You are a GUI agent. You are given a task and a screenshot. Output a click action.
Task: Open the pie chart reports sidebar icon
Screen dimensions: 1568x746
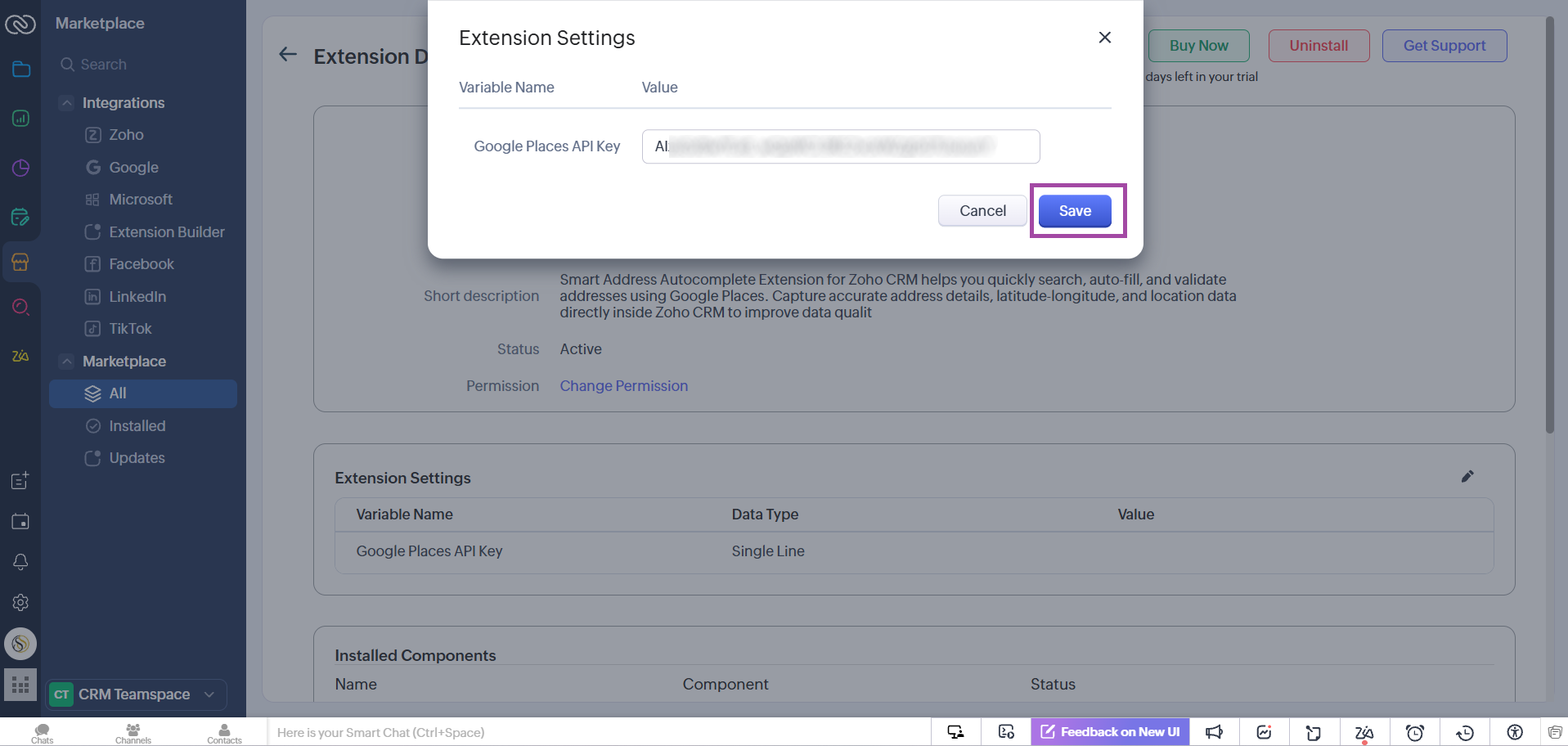coord(20,168)
